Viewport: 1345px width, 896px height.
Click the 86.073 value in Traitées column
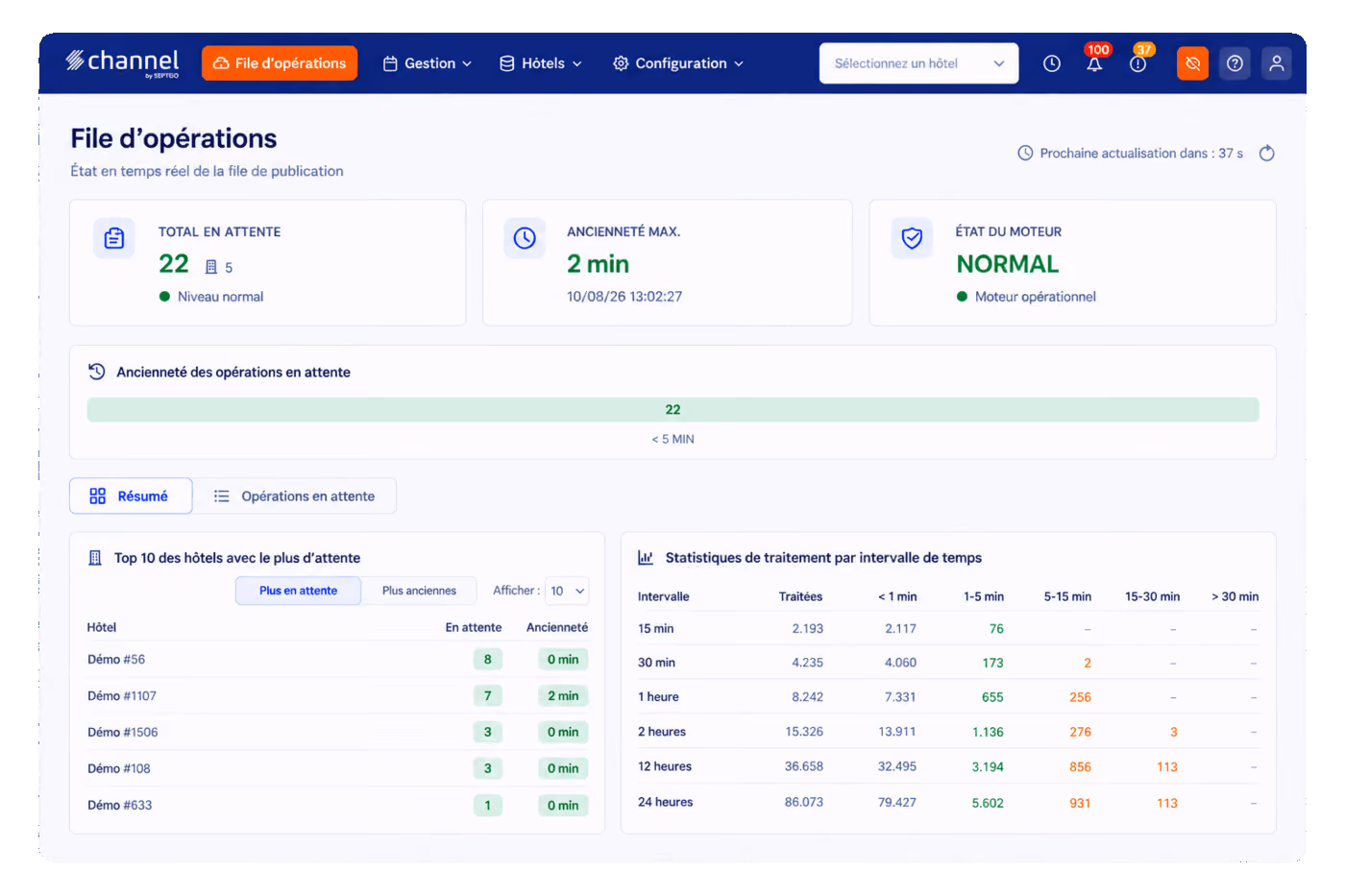[x=803, y=802]
